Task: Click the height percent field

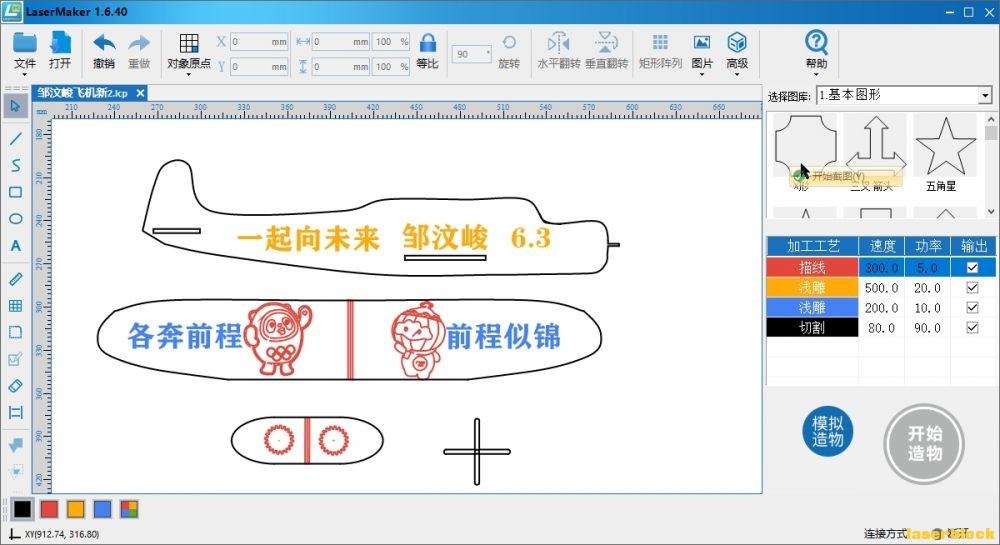Action: (391, 66)
